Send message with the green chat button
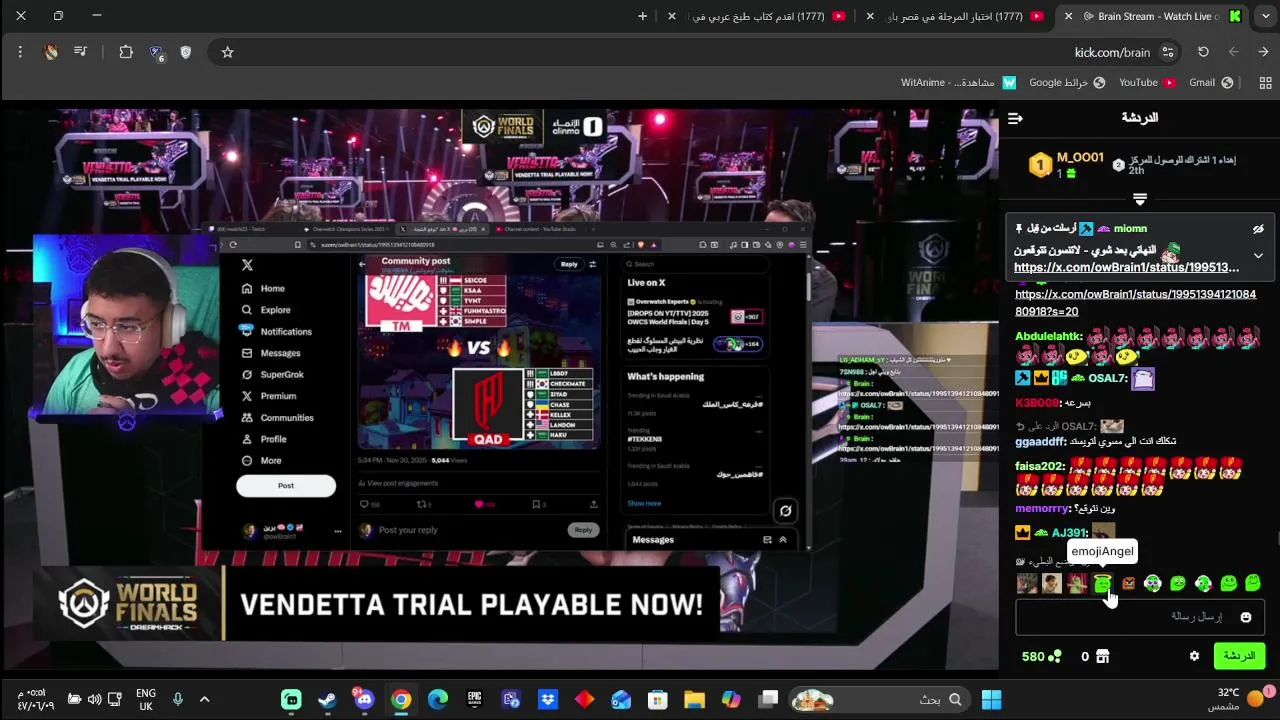The height and width of the screenshot is (720, 1280). pyautogui.click(x=1239, y=656)
